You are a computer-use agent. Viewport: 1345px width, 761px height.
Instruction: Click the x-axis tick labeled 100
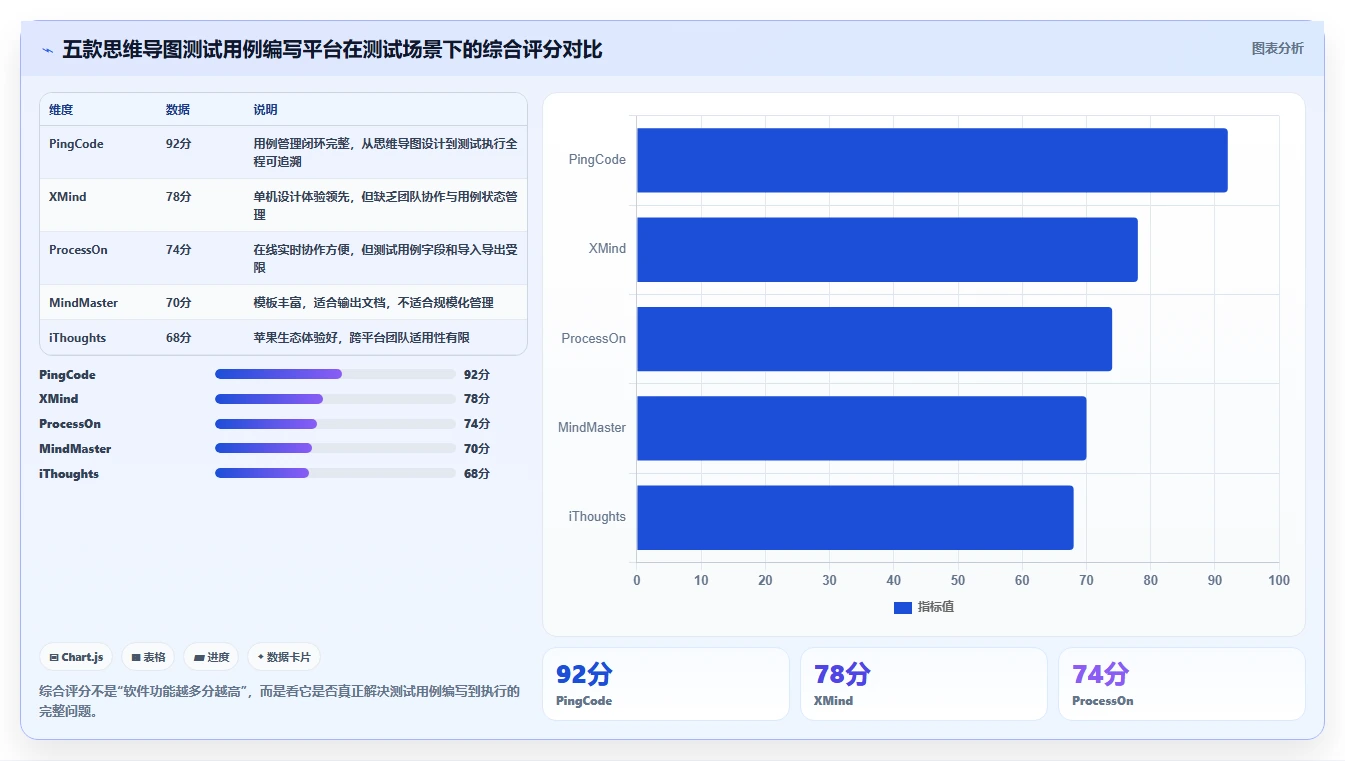point(1279,580)
